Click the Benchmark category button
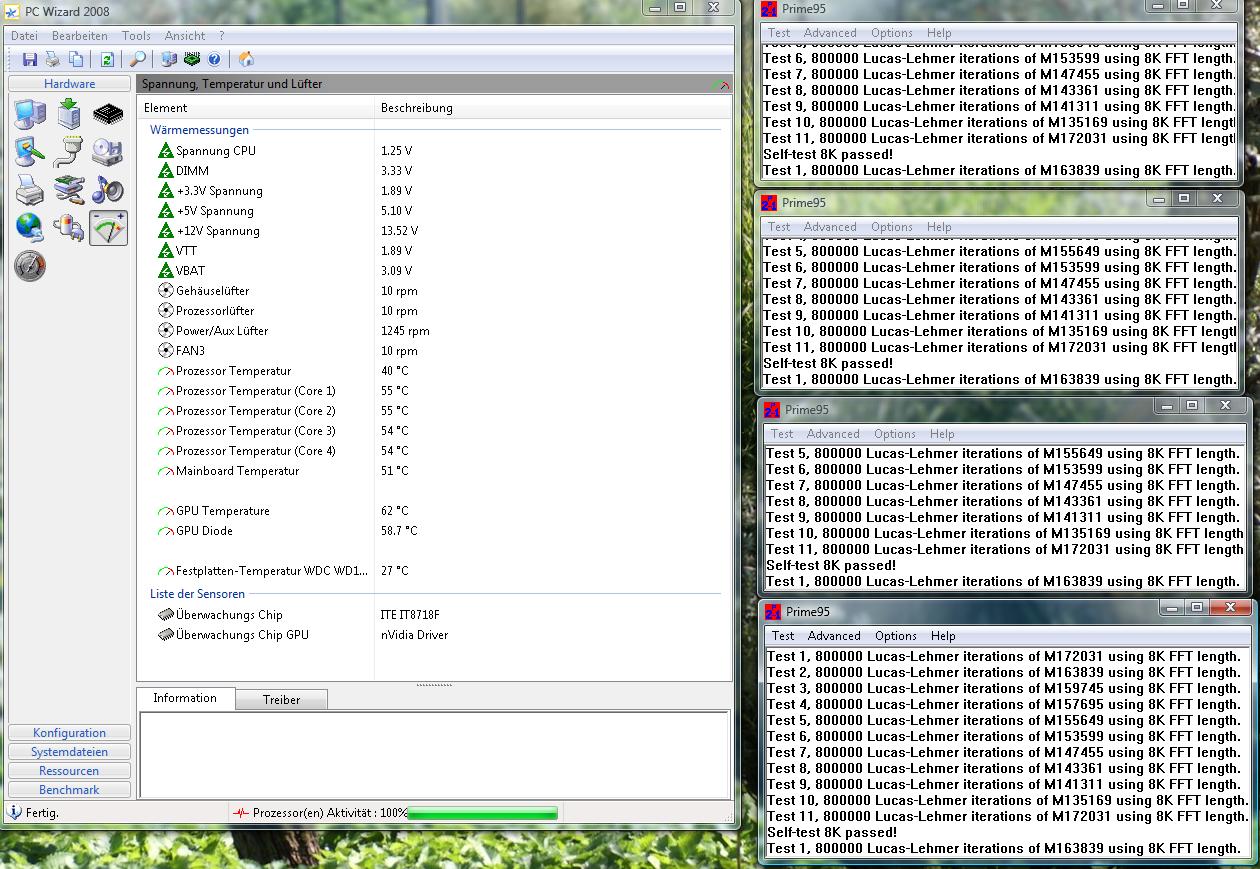Viewport: 1260px width, 869px height. (69, 790)
